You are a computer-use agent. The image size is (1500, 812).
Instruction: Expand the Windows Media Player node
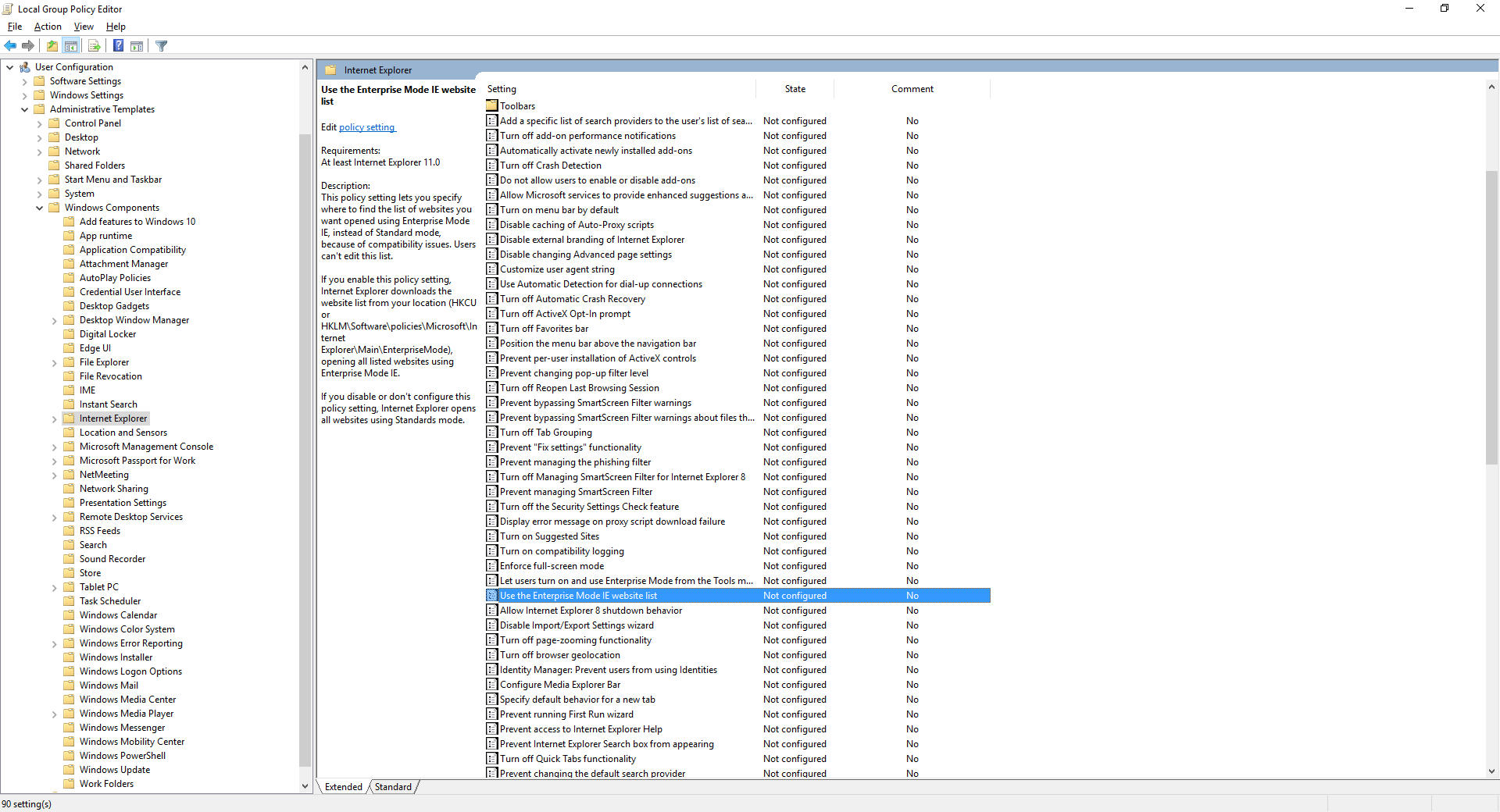pos(55,714)
